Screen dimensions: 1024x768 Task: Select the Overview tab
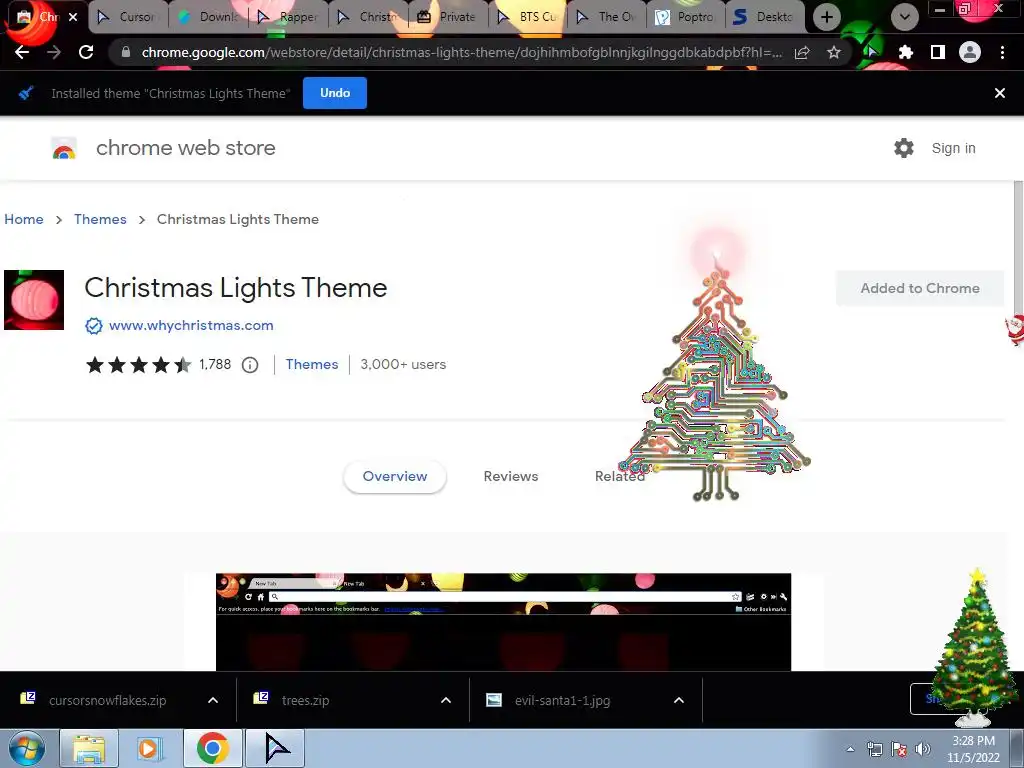(x=395, y=476)
